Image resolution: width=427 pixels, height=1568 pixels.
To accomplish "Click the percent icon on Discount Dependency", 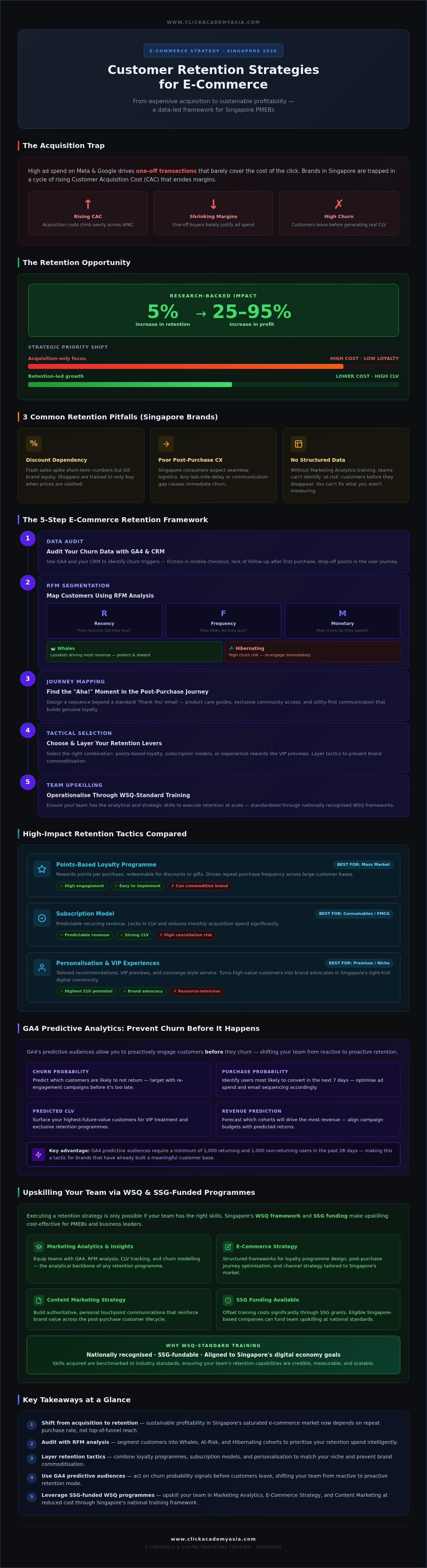I will [x=33, y=444].
